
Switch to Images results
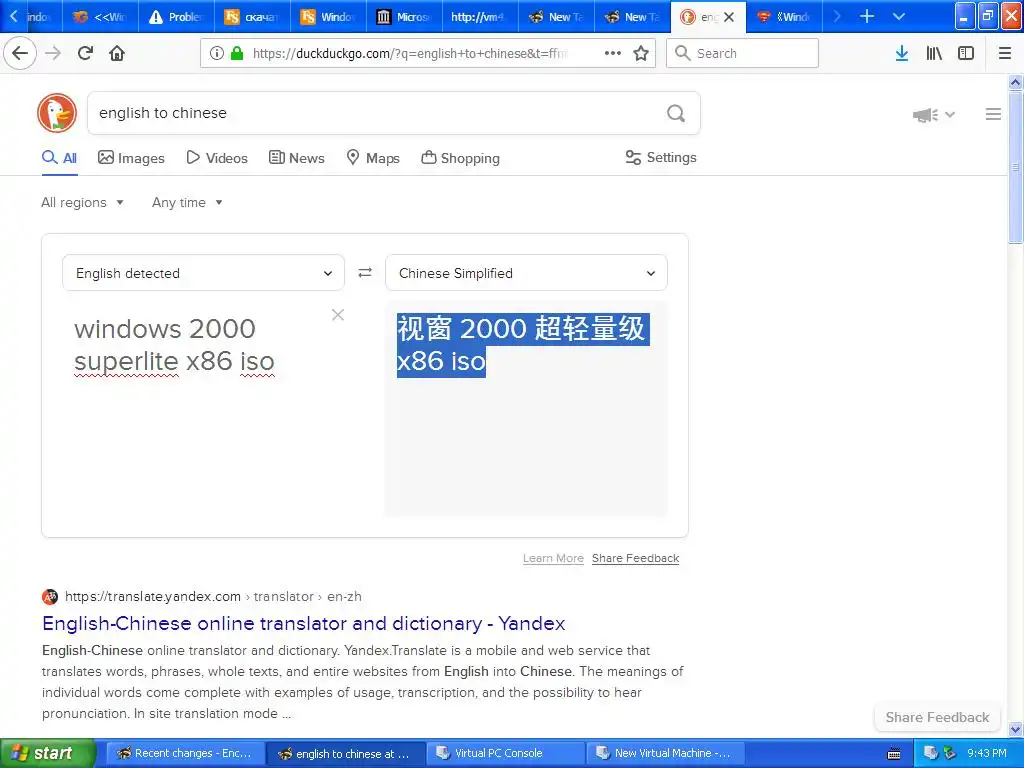point(131,158)
